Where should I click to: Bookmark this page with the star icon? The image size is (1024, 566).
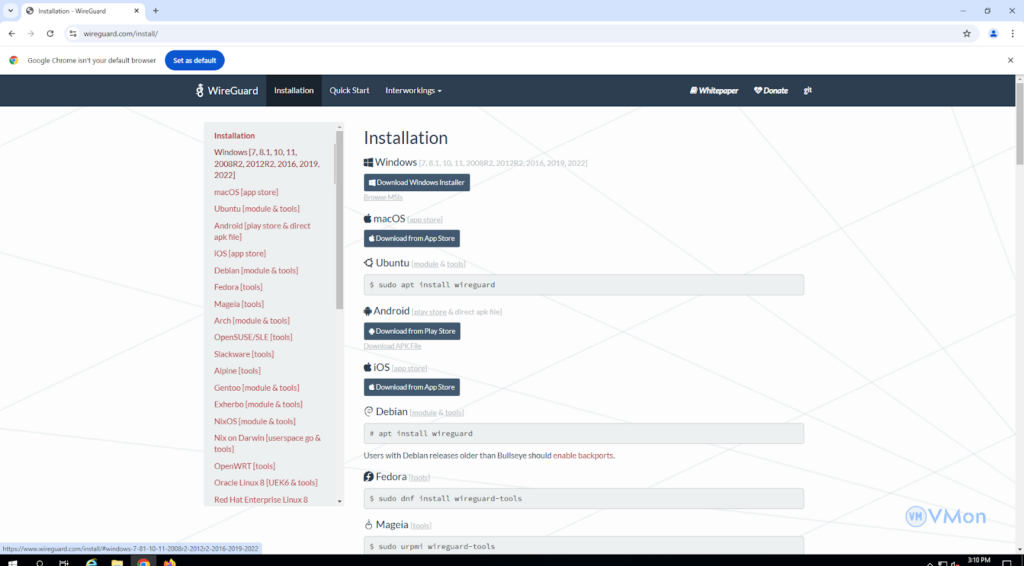coord(966,33)
